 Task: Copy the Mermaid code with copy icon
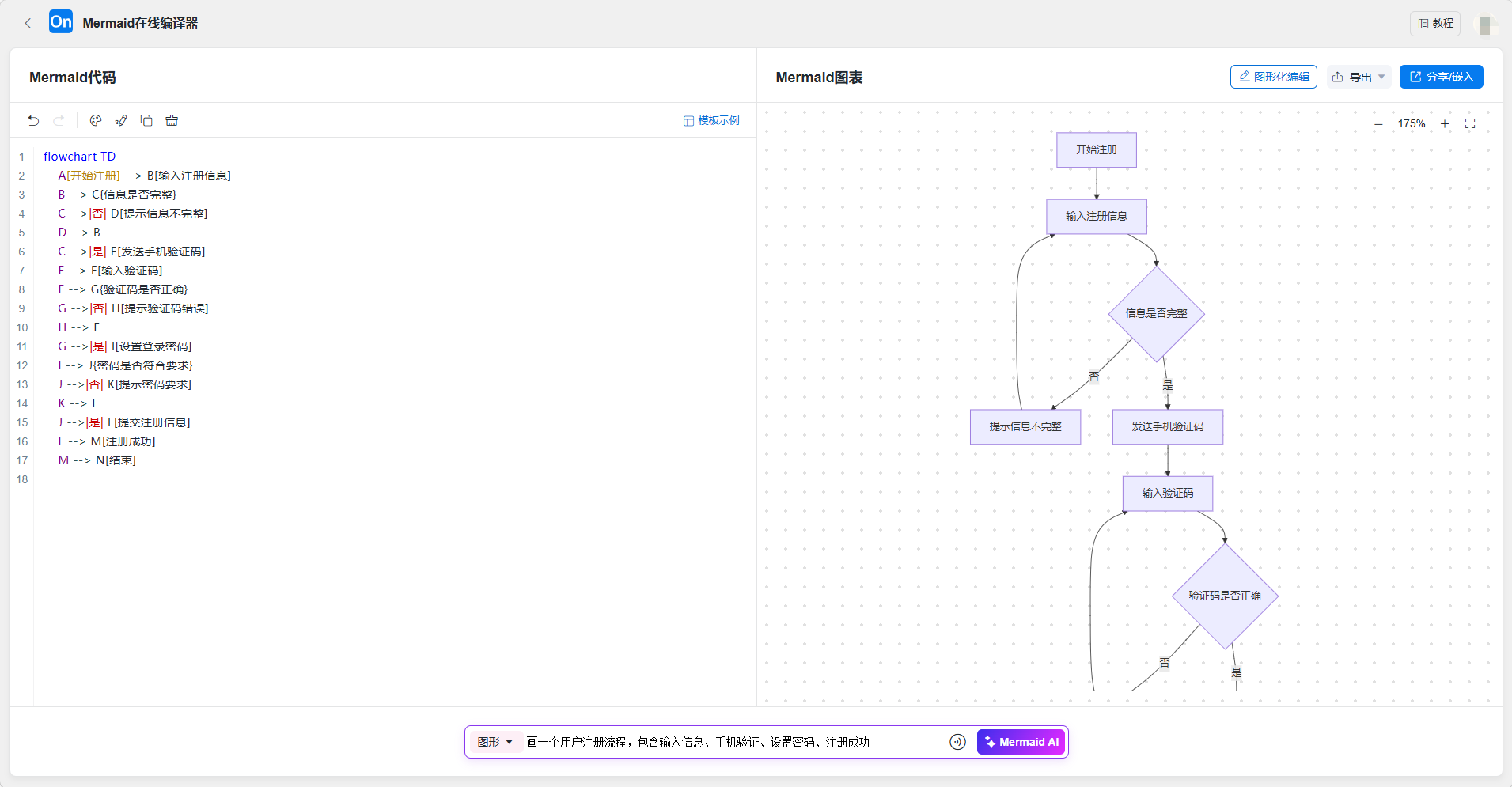(x=146, y=120)
